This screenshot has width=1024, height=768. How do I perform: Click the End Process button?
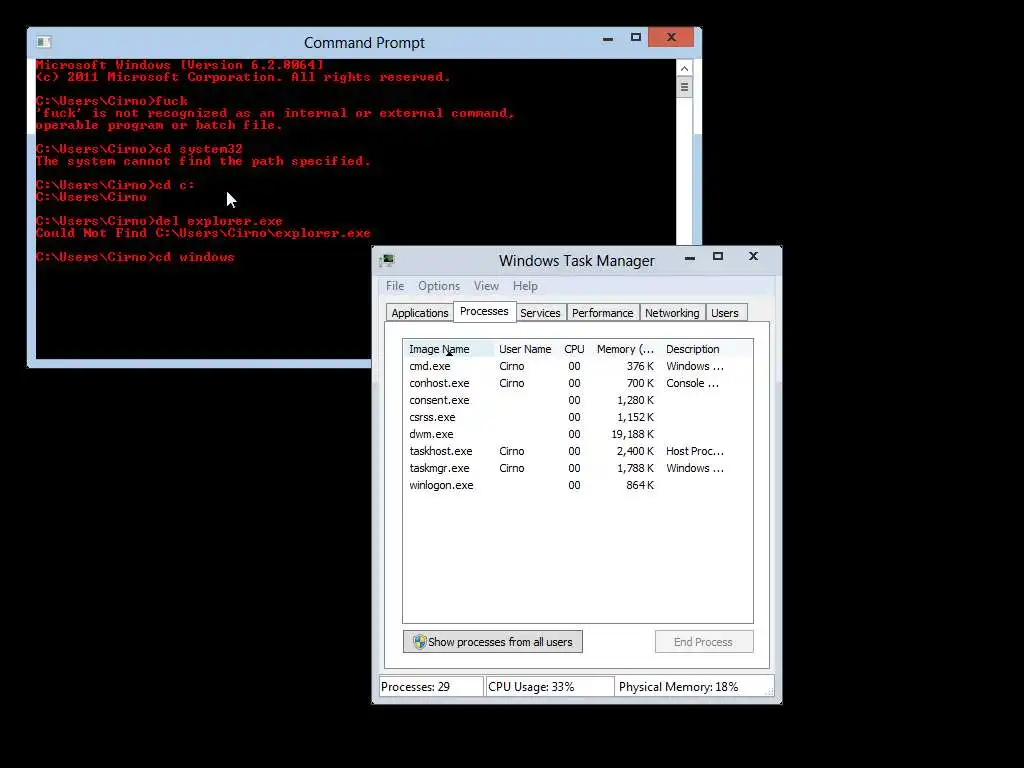click(x=704, y=642)
